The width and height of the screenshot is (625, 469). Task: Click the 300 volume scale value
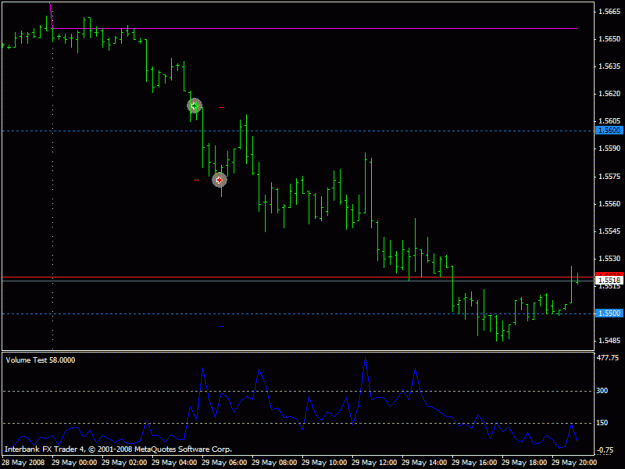602,391
